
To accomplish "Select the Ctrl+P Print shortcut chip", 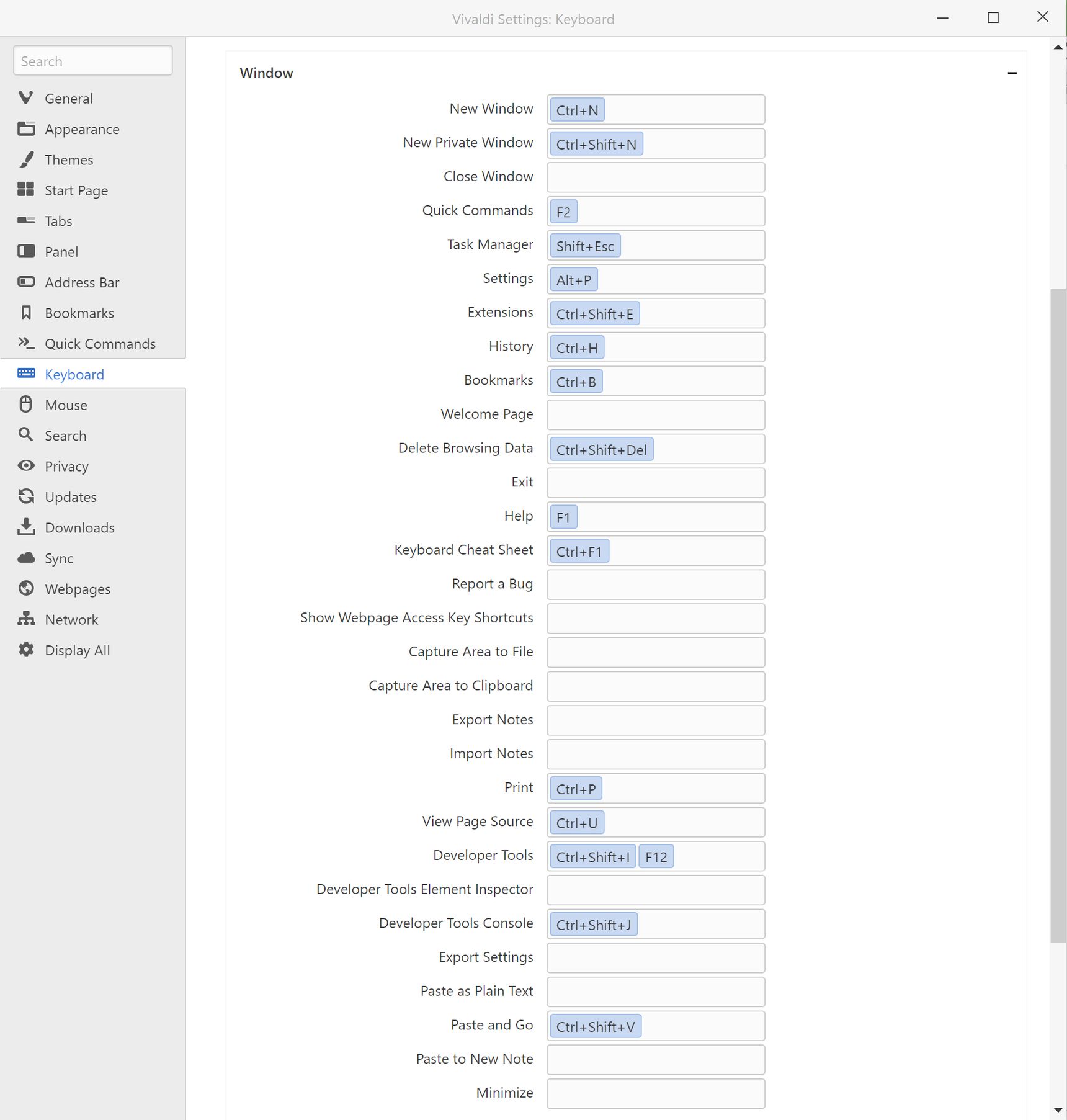I will [x=576, y=789].
